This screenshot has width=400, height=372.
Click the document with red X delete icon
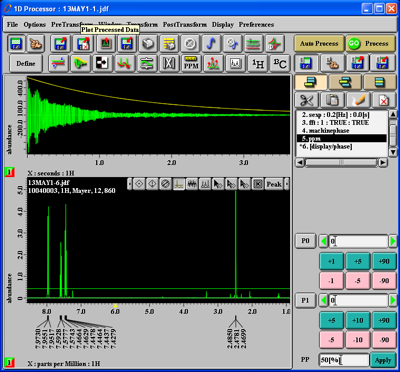click(383, 100)
